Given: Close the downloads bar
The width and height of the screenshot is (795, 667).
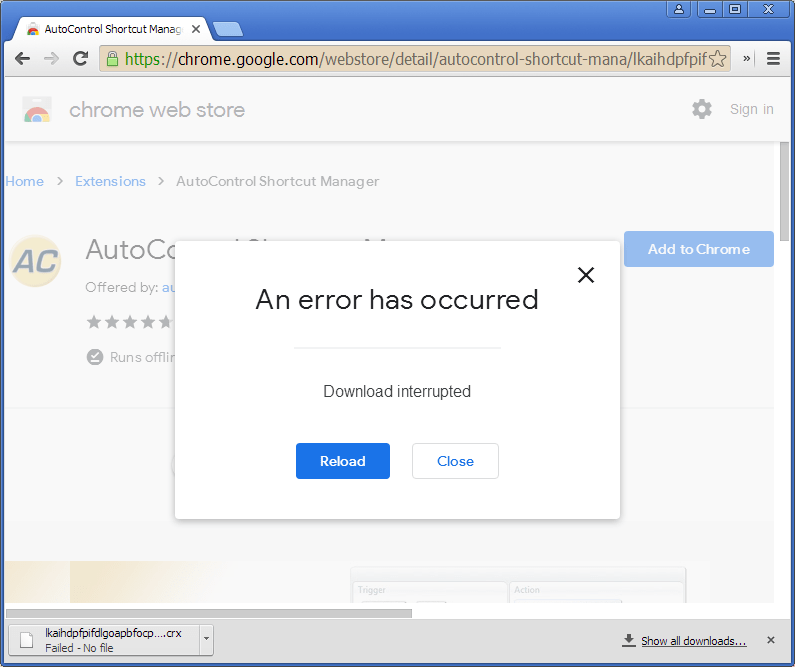Looking at the screenshot, I should click(x=771, y=640).
